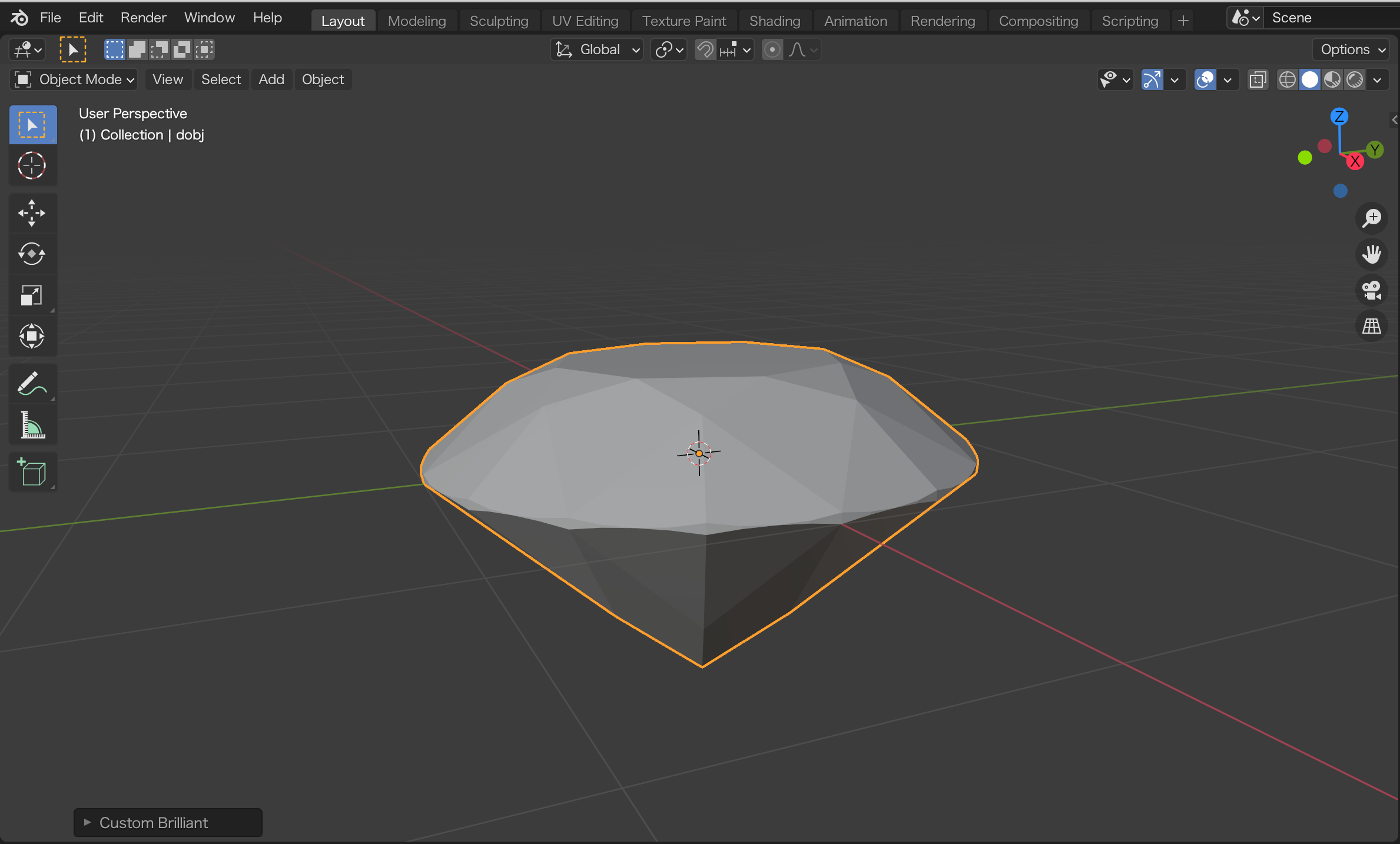Select the Move tool
Screen dimensions: 1400x844
click(x=32, y=213)
